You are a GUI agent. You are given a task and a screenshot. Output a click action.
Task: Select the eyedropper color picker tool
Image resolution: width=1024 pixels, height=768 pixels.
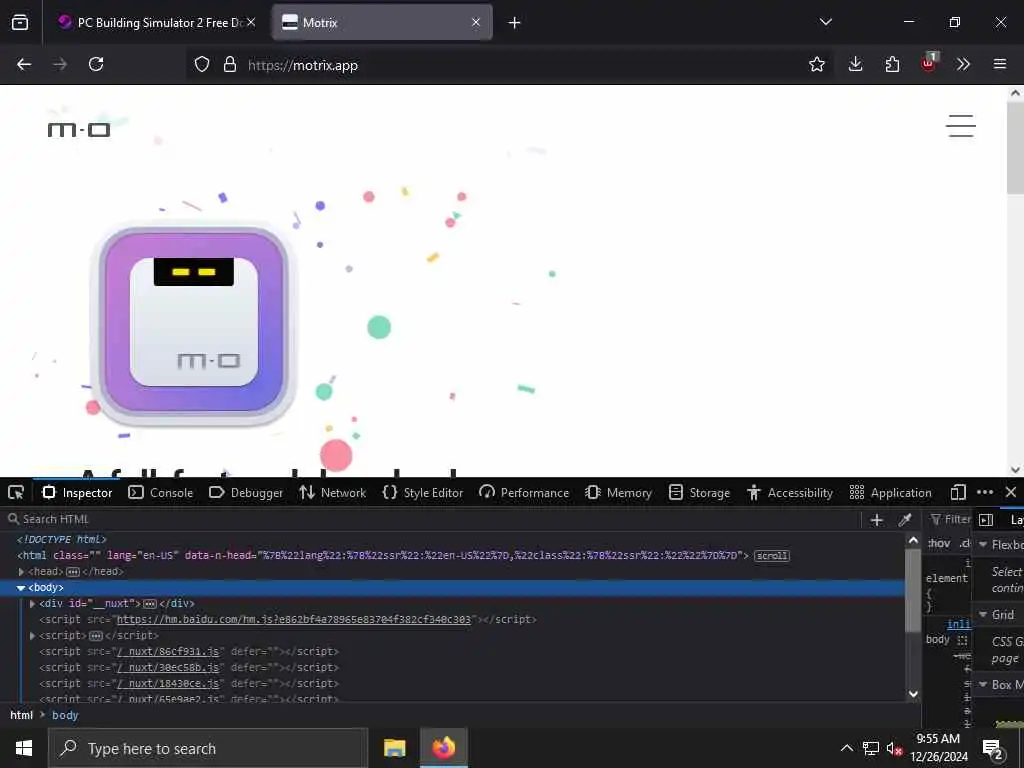click(904, 520)
